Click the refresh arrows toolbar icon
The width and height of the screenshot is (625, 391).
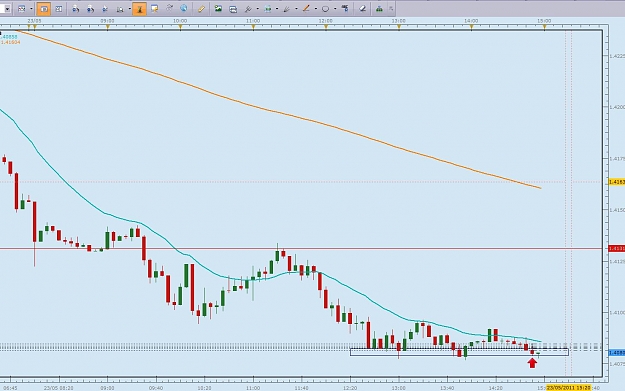point(169,8)
